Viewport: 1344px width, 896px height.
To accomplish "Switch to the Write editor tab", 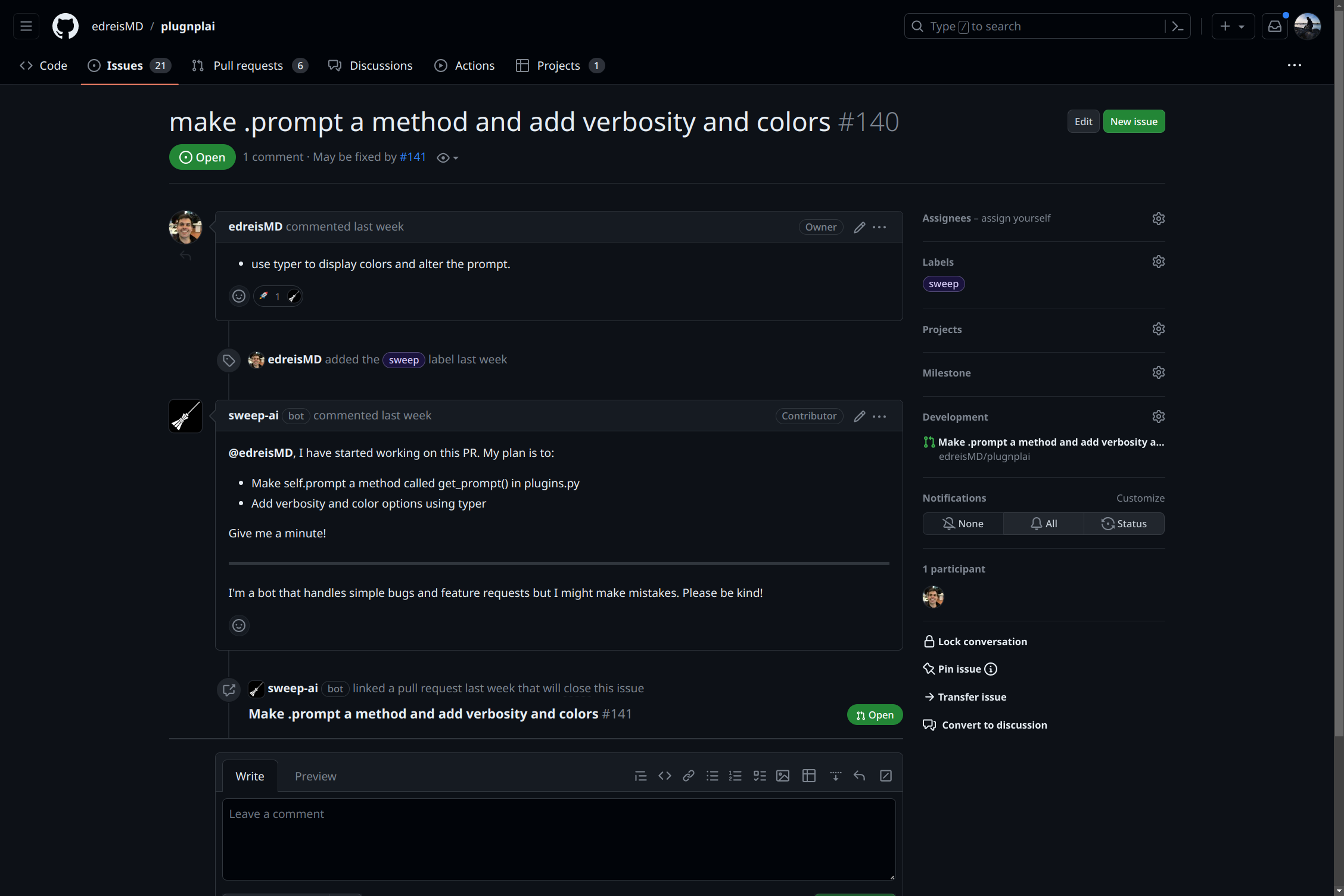I will [250, 776].
